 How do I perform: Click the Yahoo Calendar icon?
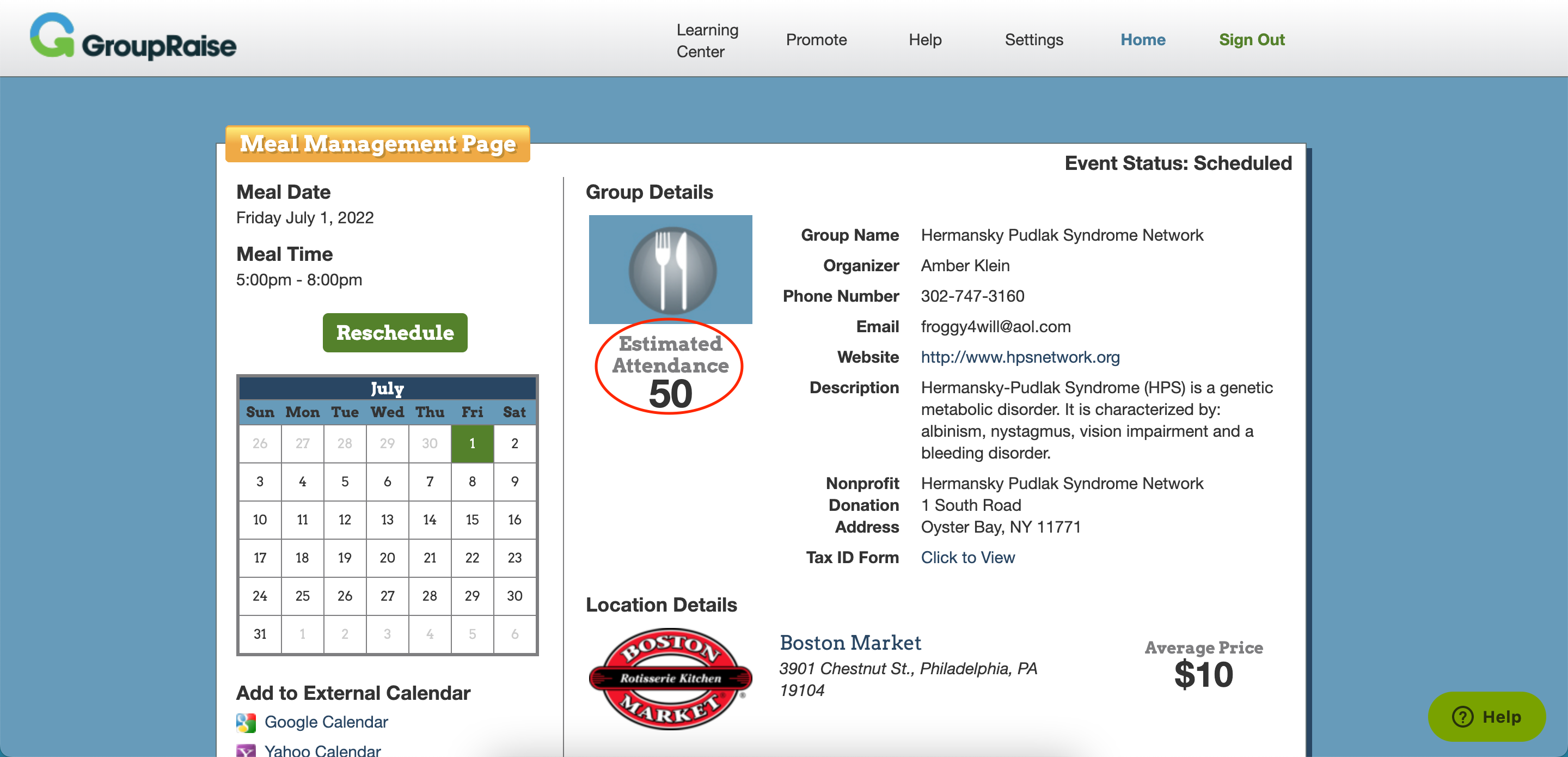pyautogui.click(x=246, y=750)
